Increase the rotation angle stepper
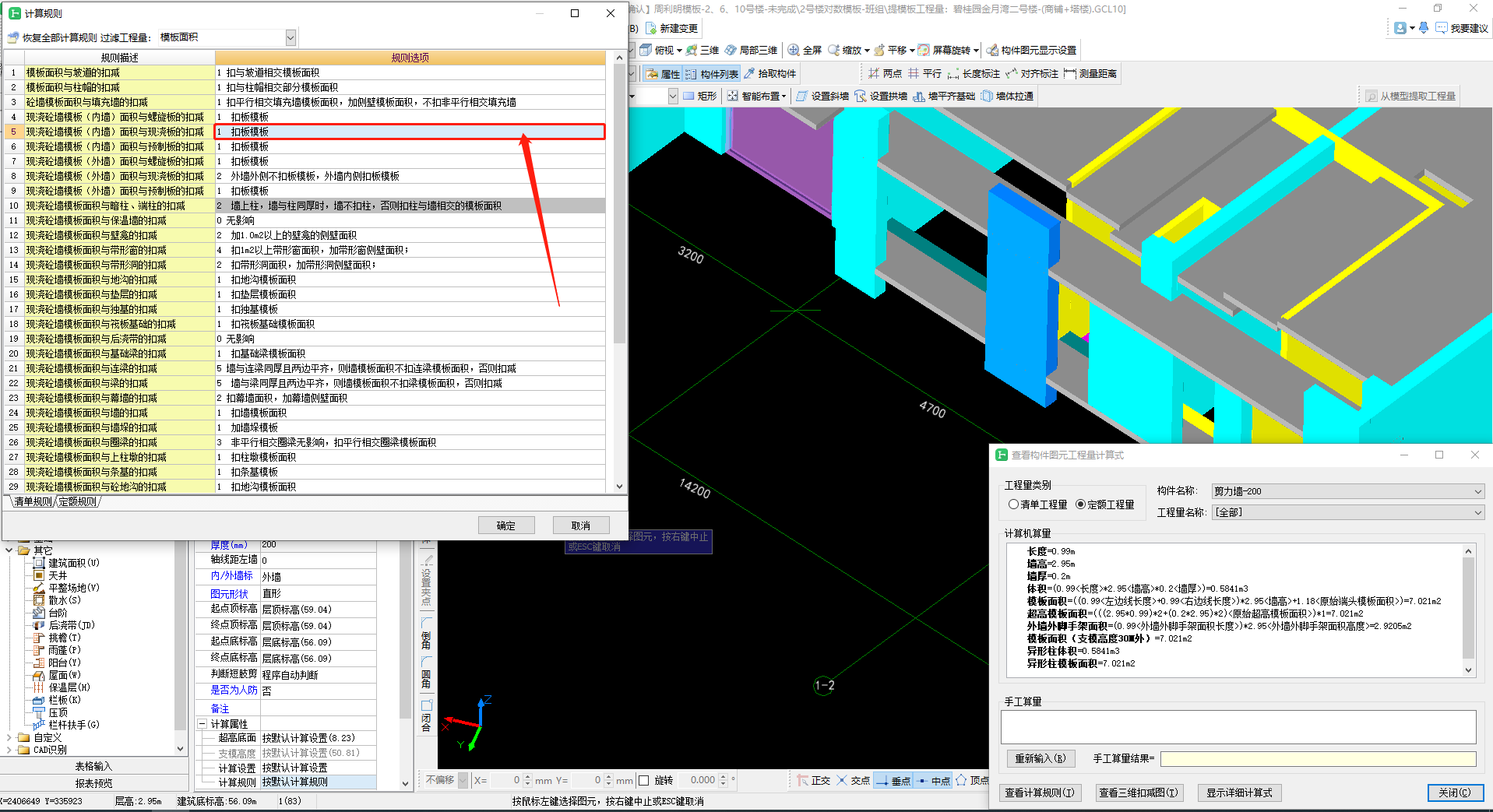Viewport: 1493px width, 812px height. (724, 776)
